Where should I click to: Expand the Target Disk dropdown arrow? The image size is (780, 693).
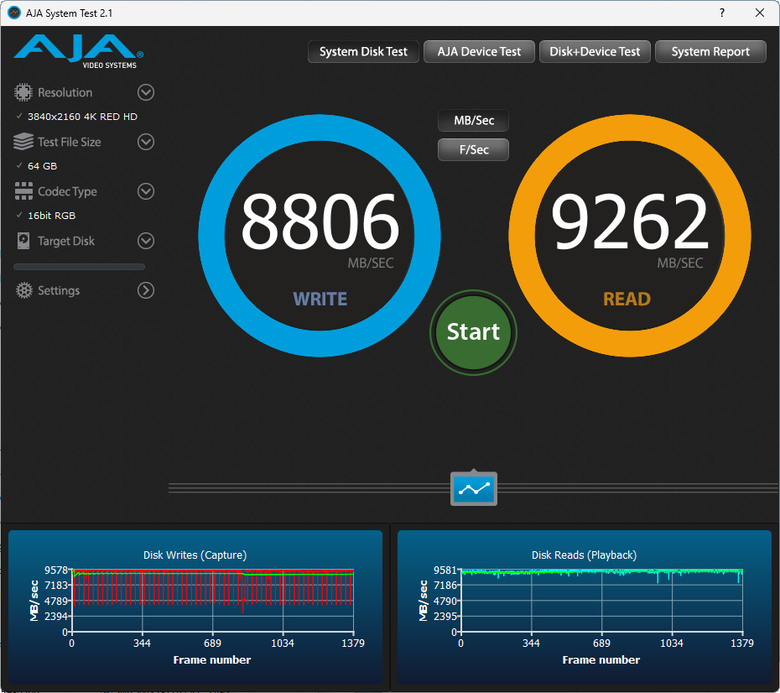click(146, 241)
